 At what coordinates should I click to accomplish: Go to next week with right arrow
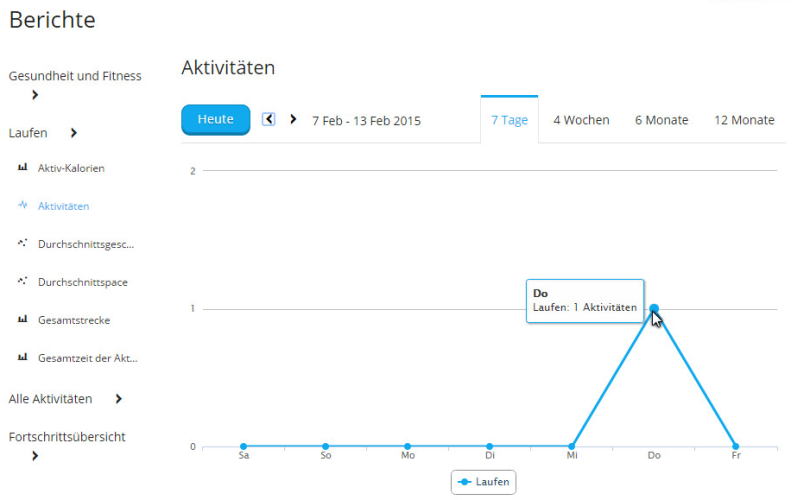(293, 119)
